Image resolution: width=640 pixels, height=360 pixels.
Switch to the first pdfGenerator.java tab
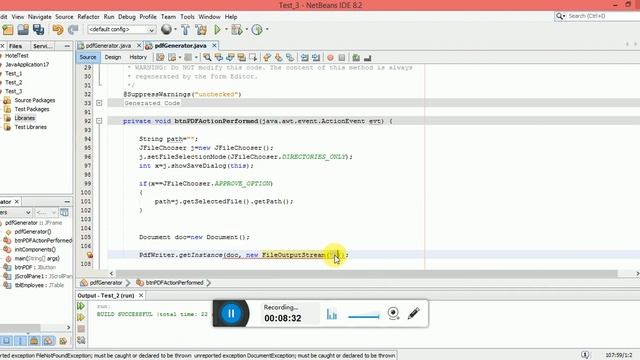tap(108, 46)
